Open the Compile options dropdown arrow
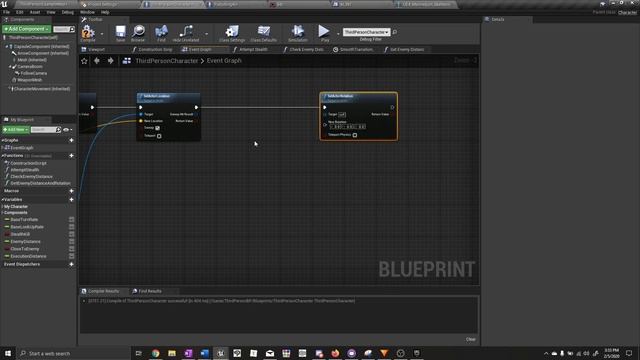 pyautogui.click(x=102, y=34)
